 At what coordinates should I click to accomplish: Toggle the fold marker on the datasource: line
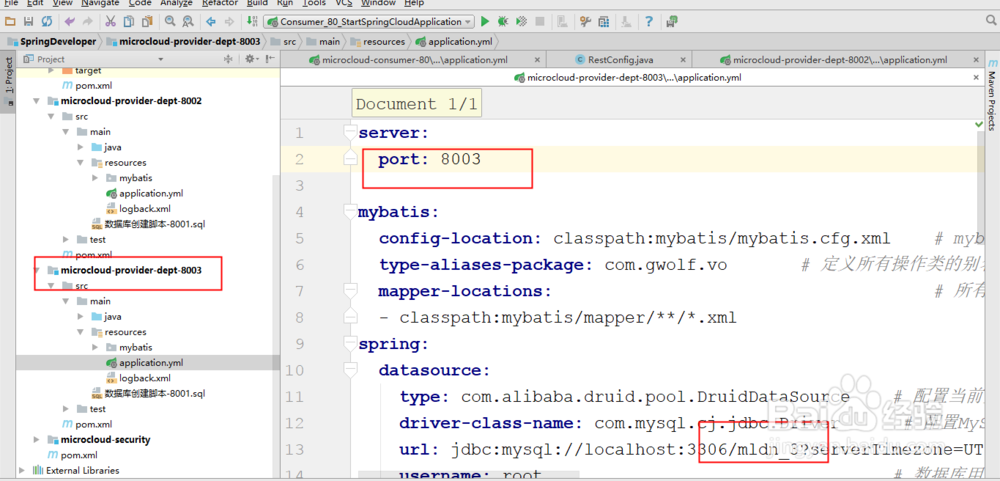coord(350,370)
